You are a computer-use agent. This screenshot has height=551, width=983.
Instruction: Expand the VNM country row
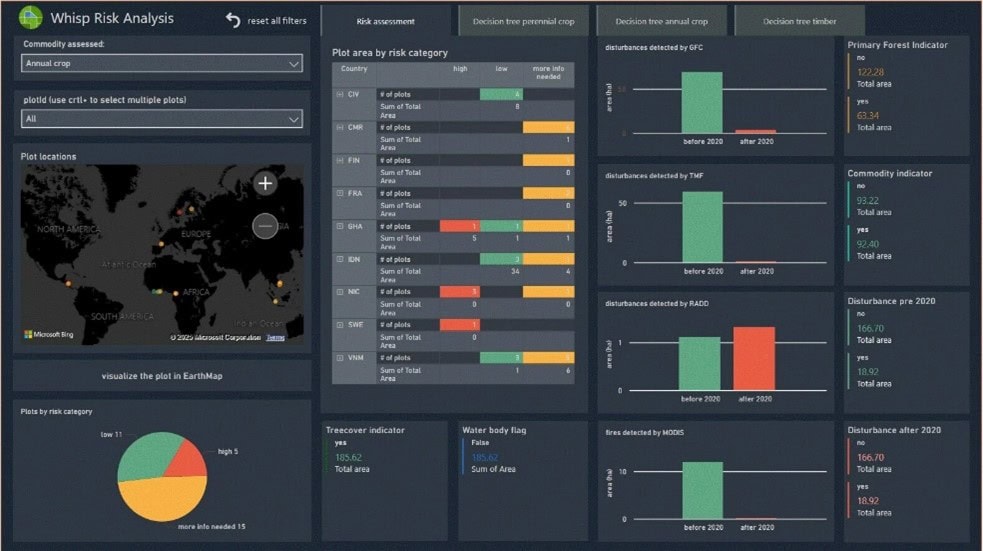(341, 358)
